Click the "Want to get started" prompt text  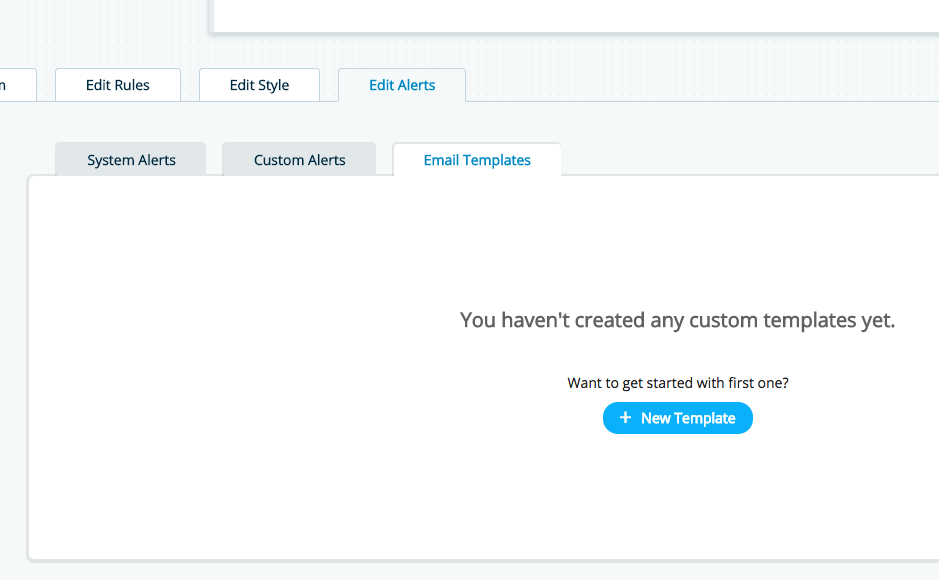(x=677, y=383)
